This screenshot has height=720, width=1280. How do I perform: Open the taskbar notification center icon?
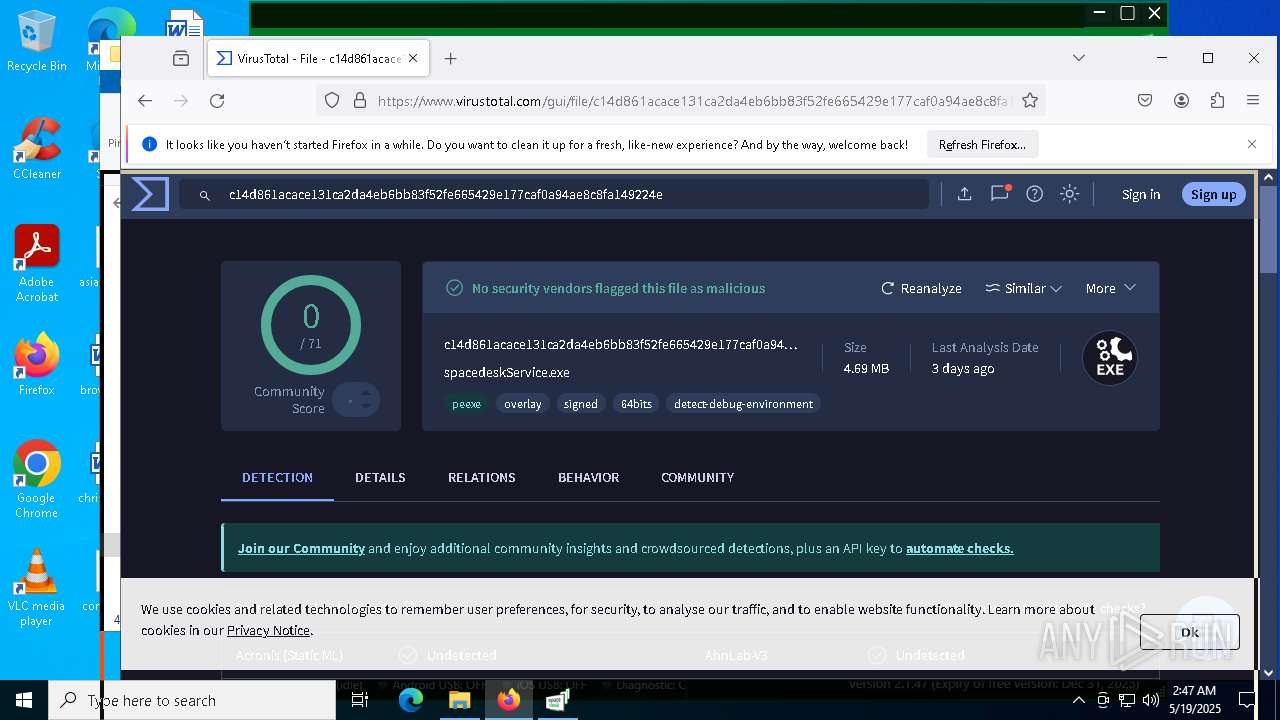pos(1247,700)
